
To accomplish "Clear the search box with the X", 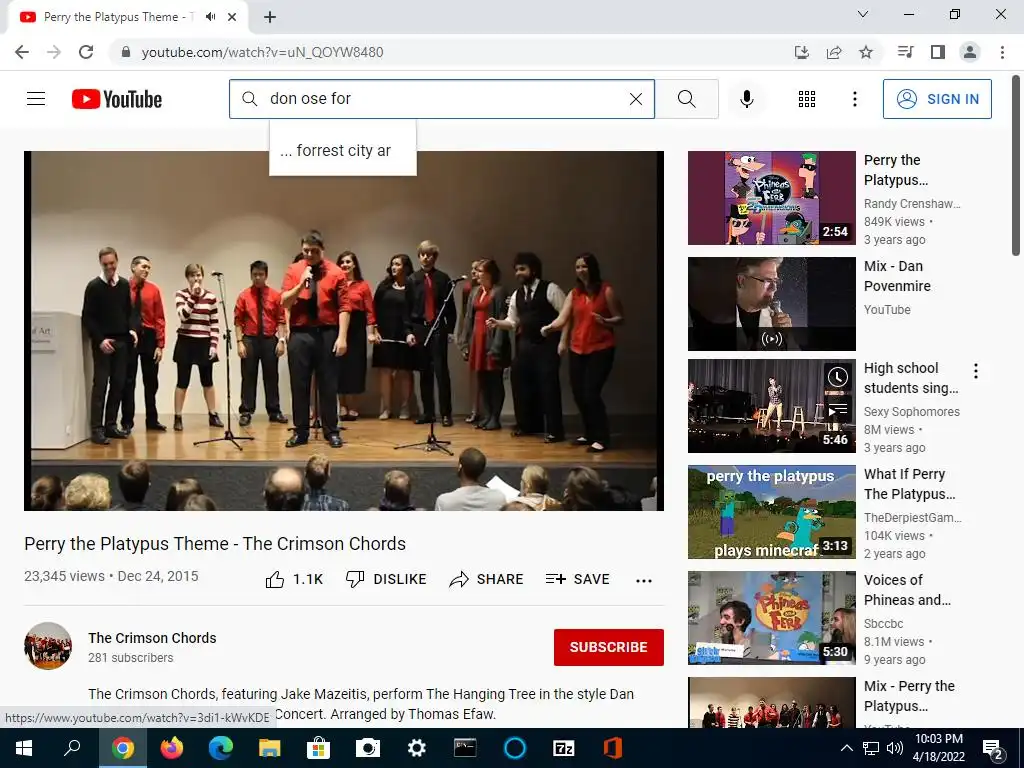I will click(635, 99).
